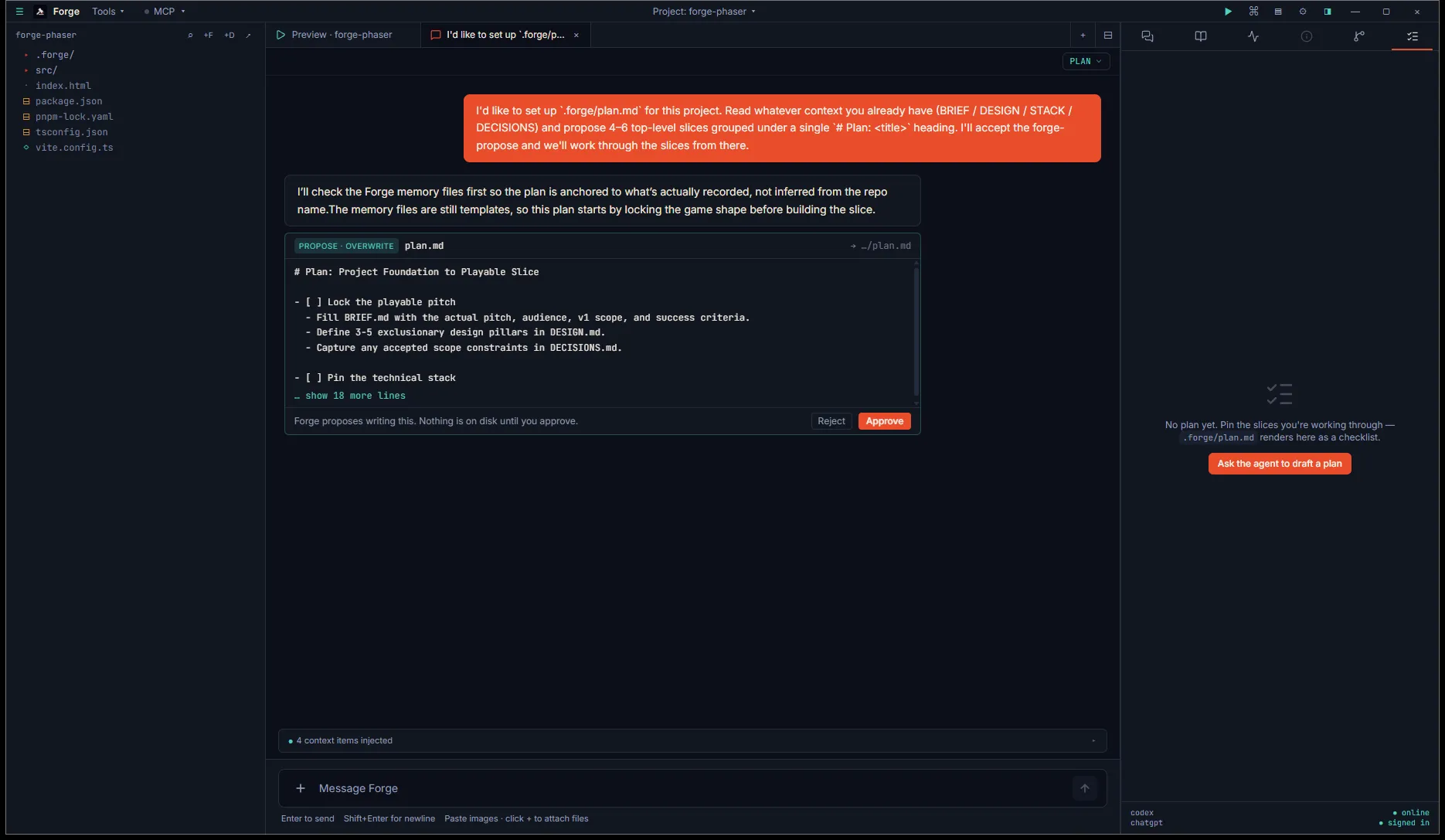This screenshot has width=1445, height=840.
Task: Click the signed in status indicator
Action: point(1404,823)
